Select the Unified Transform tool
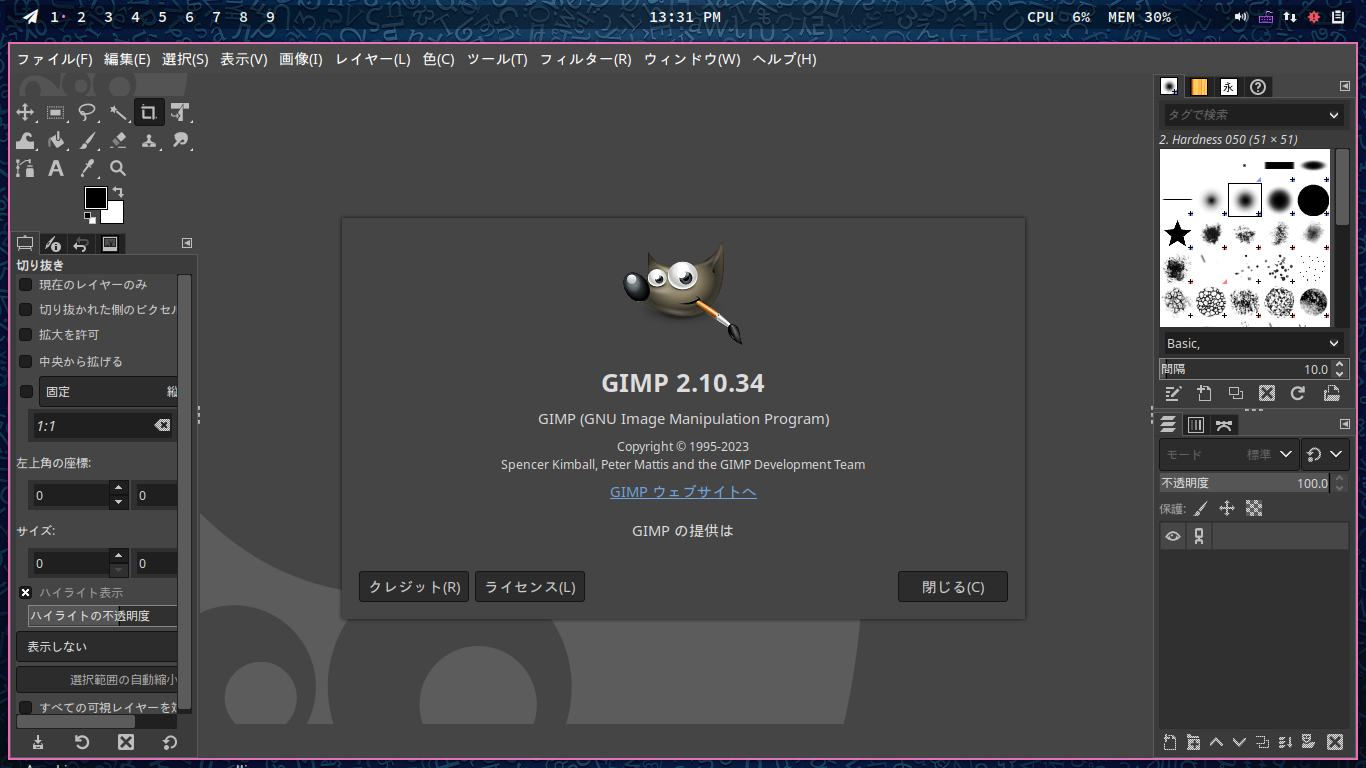This screenshot has height=768, width=1366. coord(180,113)
